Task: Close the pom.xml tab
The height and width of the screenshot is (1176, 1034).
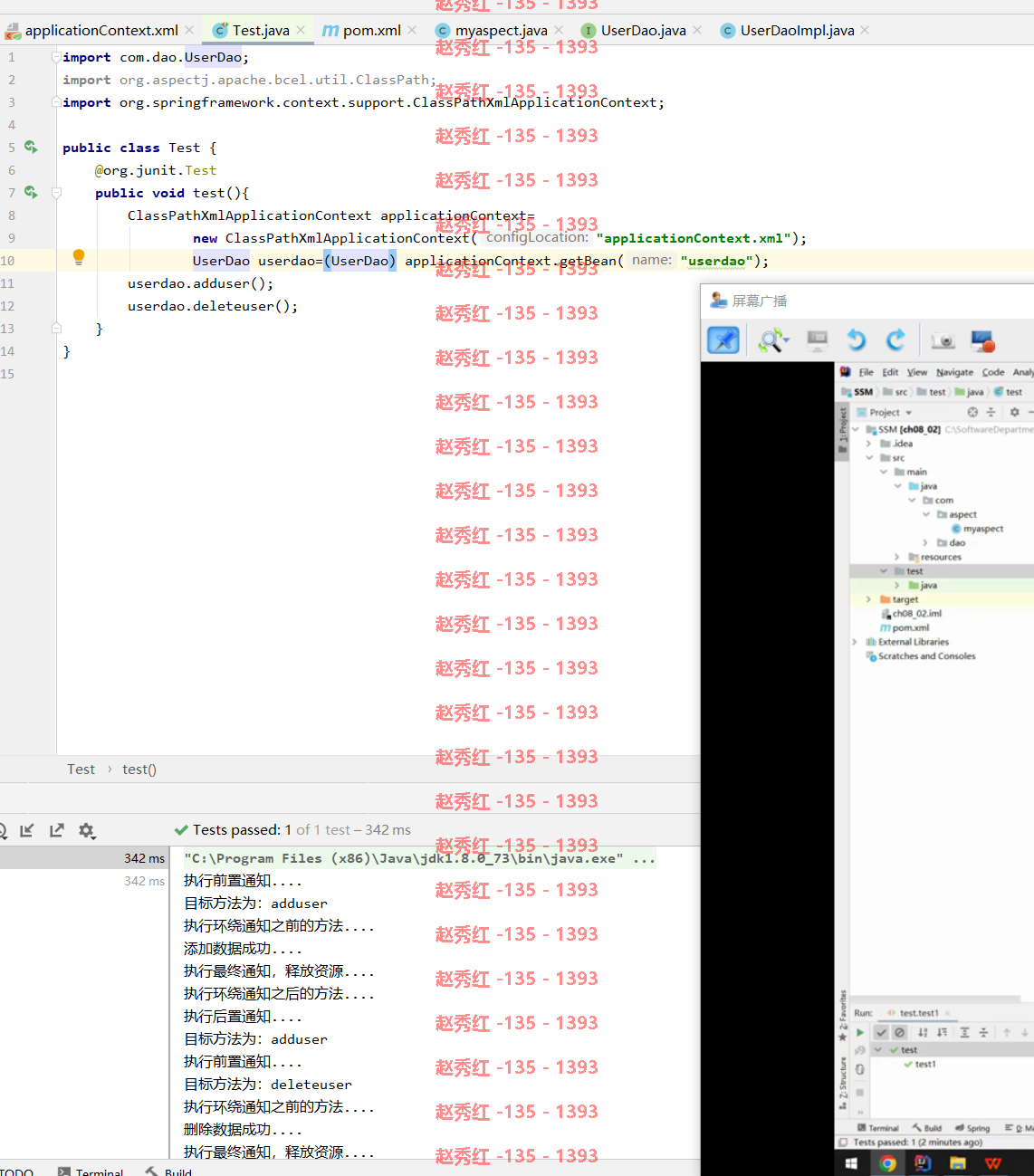Action: (412, 30)
